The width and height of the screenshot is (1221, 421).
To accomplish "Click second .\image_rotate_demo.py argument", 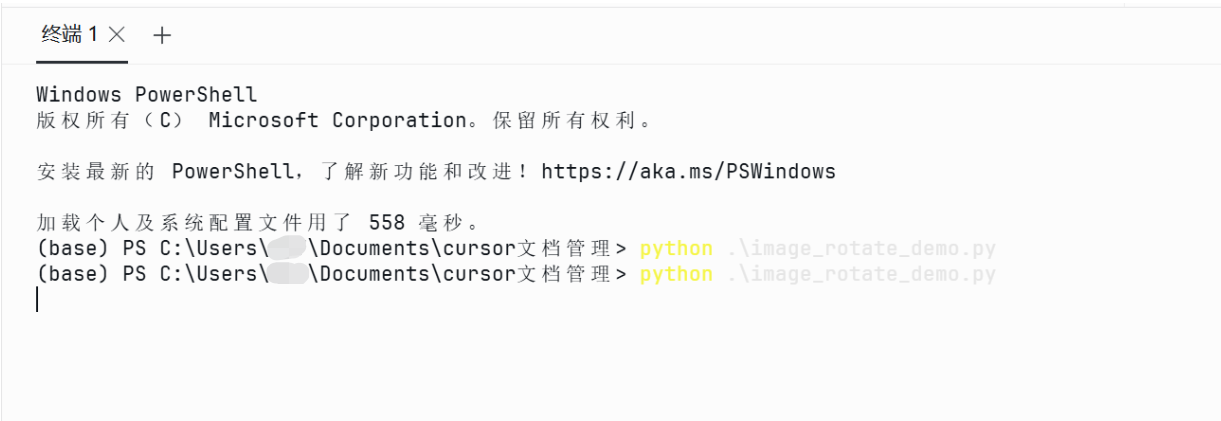I will (x=861, y=274).
